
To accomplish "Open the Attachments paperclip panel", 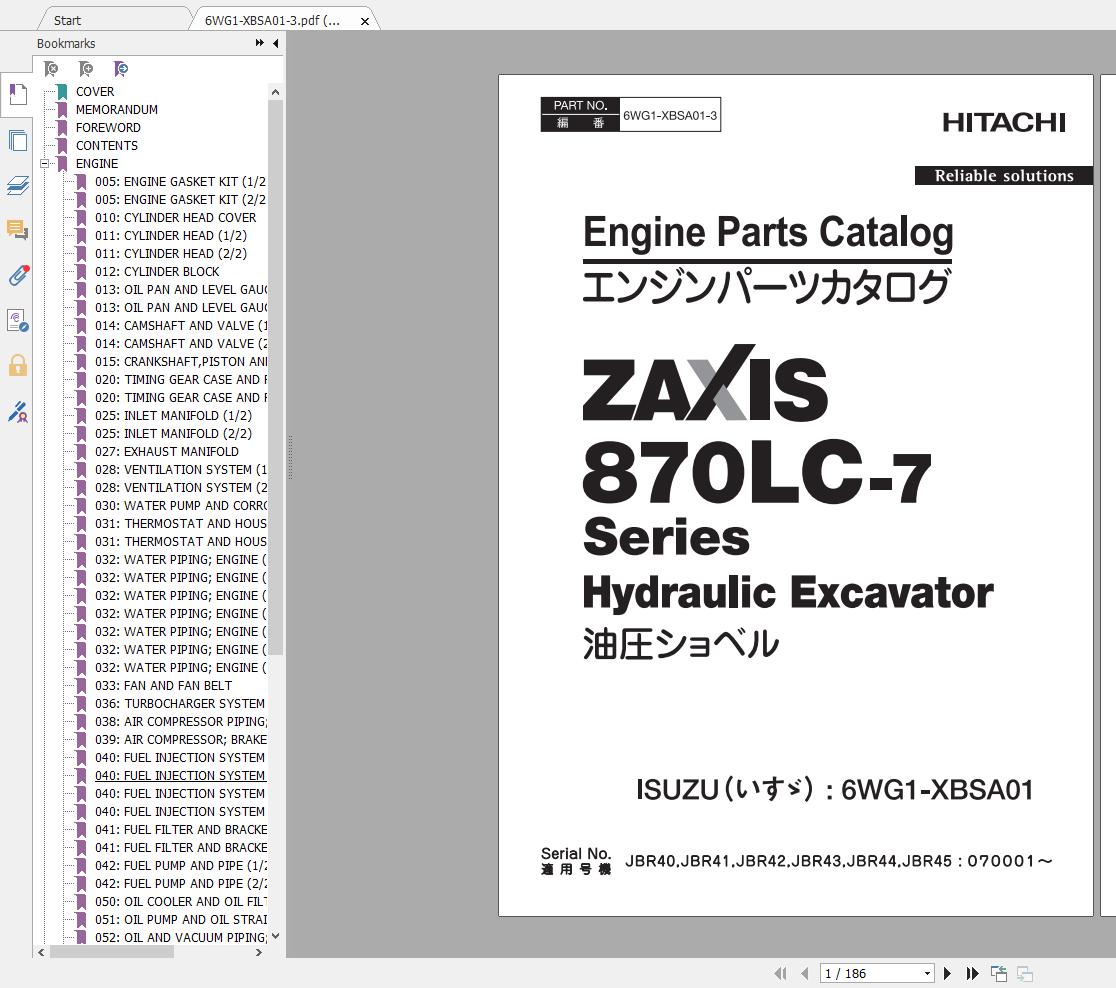I will click(18, 275).
